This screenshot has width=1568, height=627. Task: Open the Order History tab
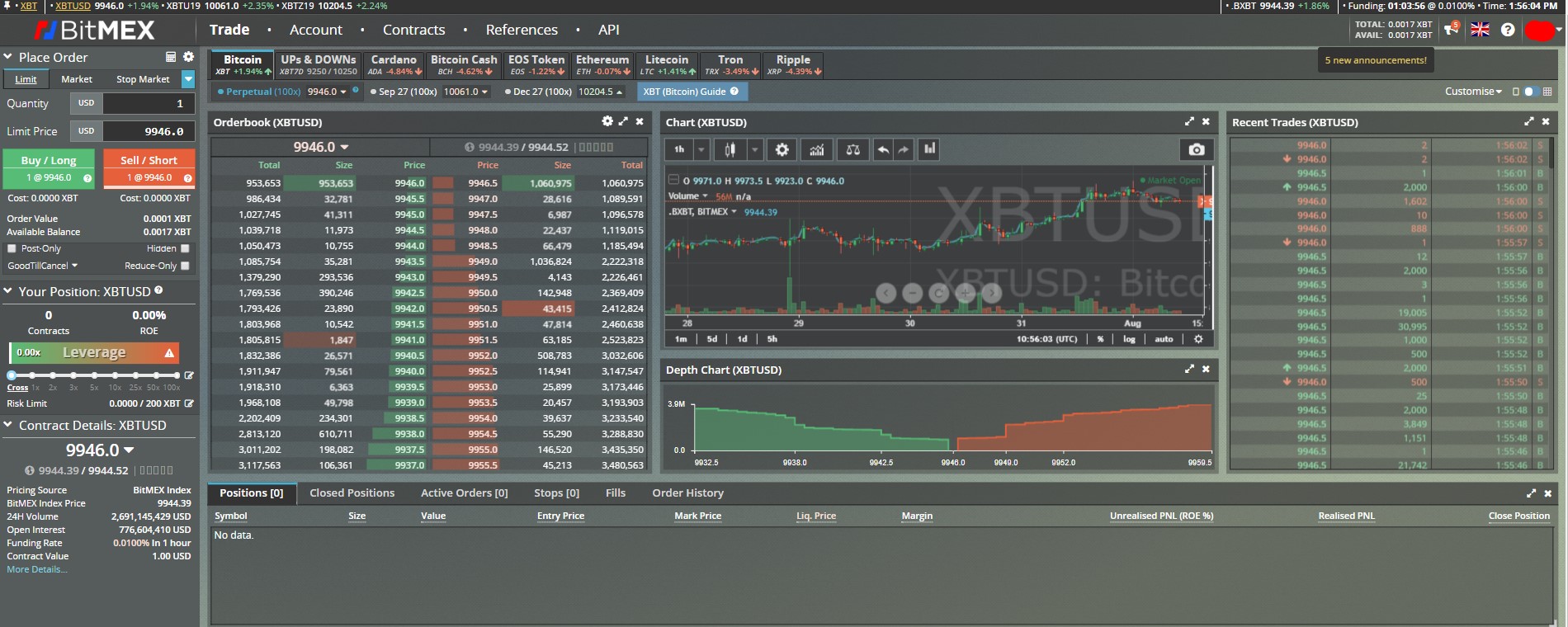coord(687,493)
